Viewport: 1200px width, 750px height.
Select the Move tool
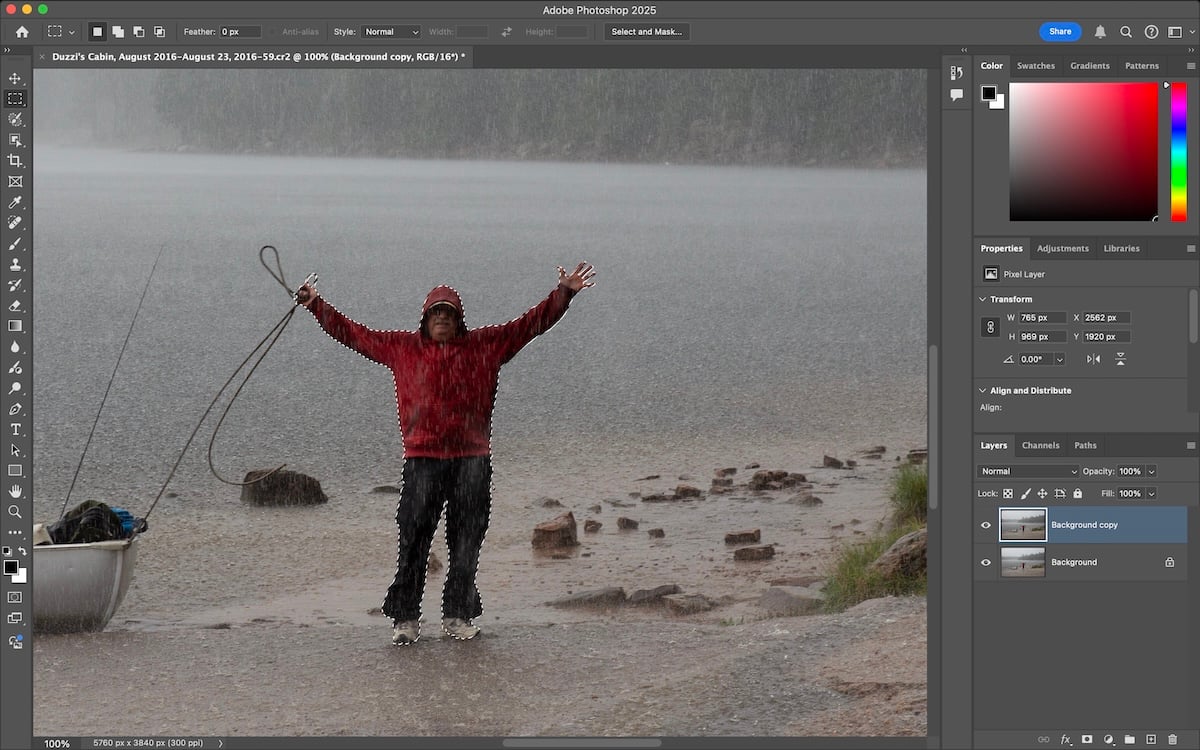(15, 77)
